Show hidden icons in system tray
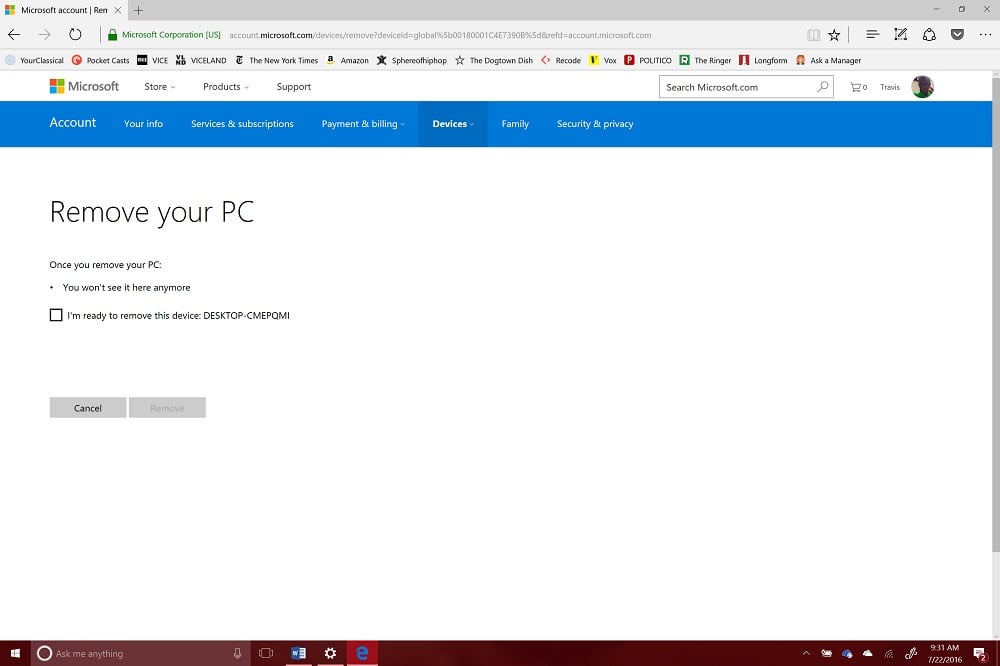This screenshot has width=1000, height=666. click(806, 652)
